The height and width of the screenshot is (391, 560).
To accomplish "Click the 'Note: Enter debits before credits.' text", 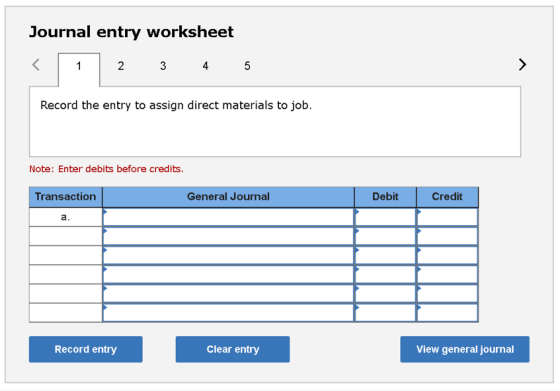I will pos(106,169).
